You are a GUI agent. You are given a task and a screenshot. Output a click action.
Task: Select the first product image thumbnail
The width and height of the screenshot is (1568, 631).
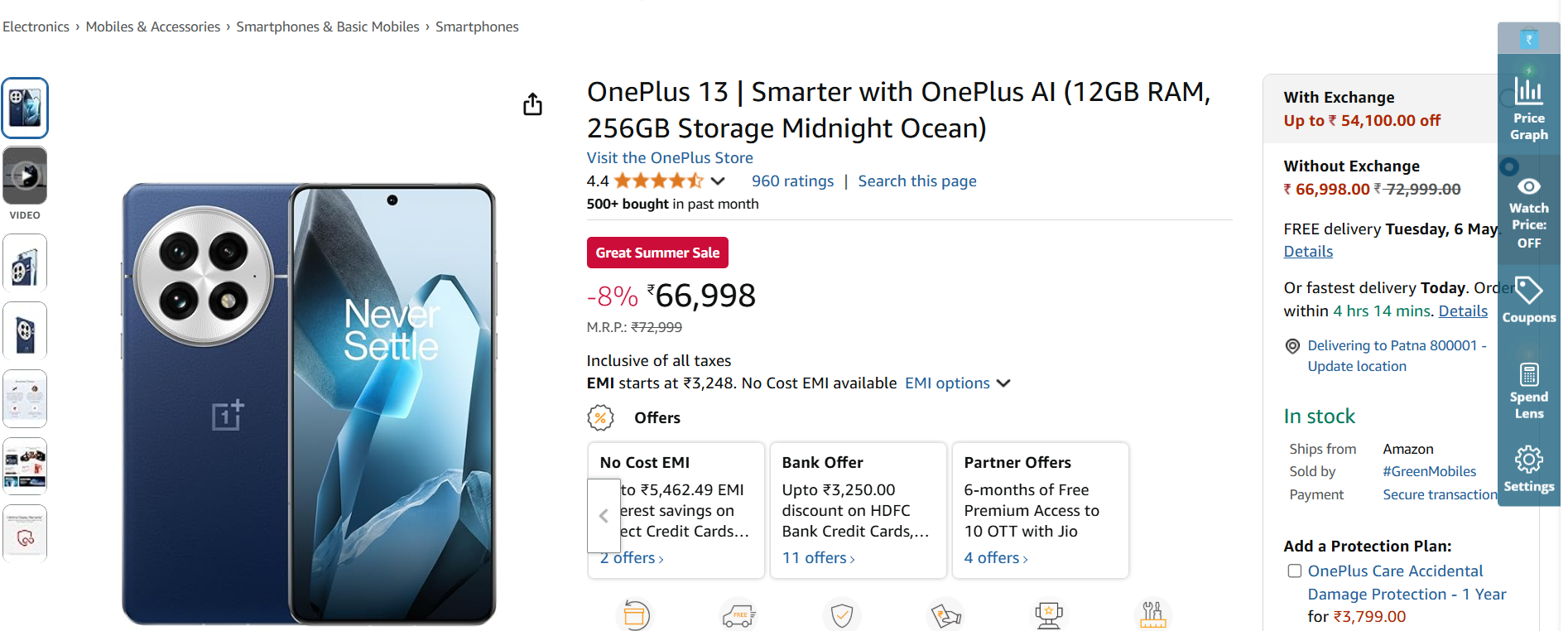pyautogui.click(x=26, y=108)
